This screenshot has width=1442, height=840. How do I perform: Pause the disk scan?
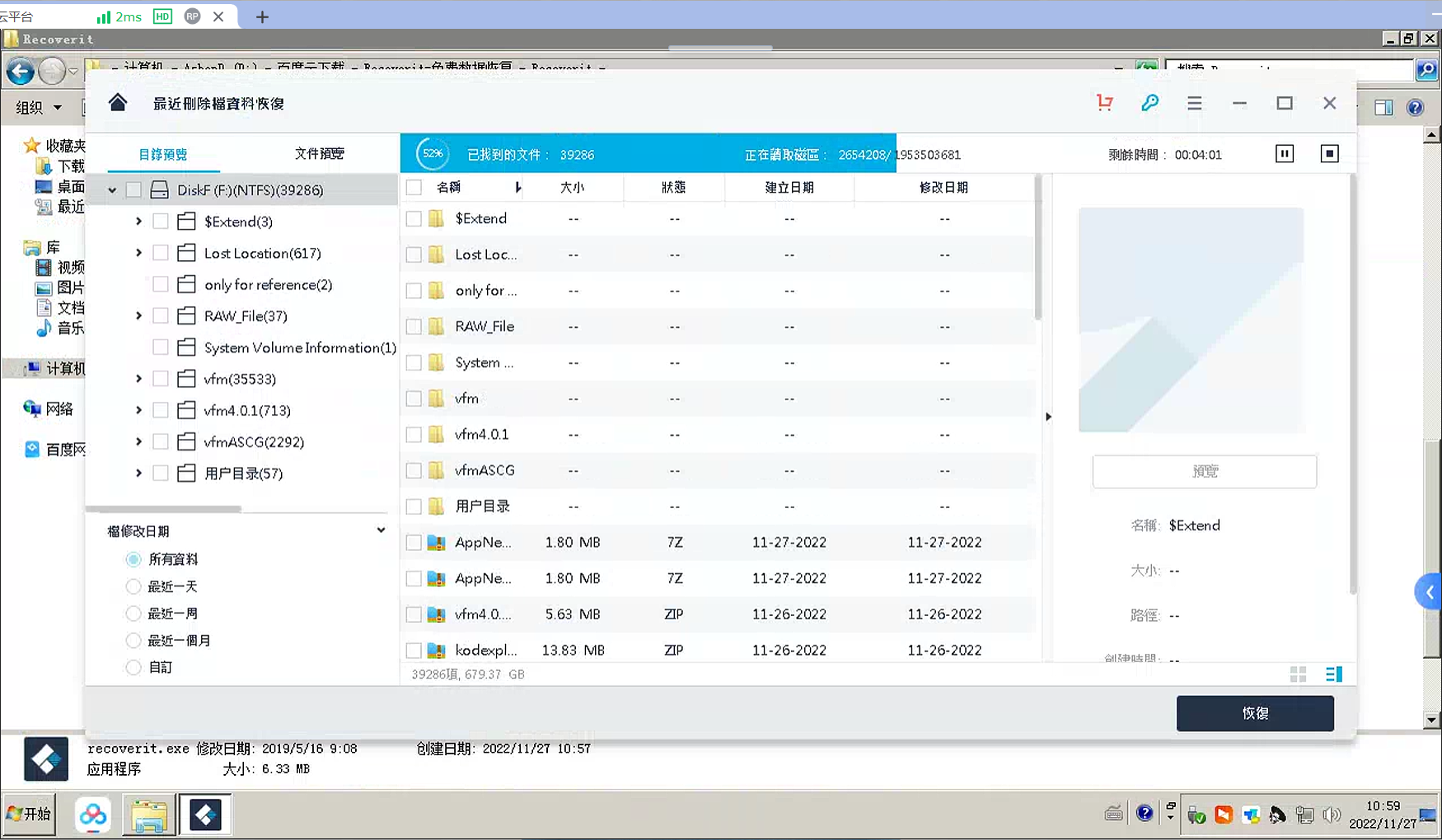[x=1283, y=153]
